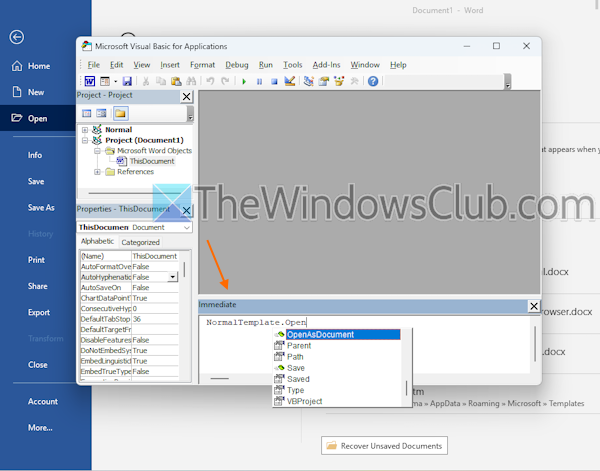The image size is (600, 471).
Task: Click View Code icon in Project pane
Action: [87, 114]
